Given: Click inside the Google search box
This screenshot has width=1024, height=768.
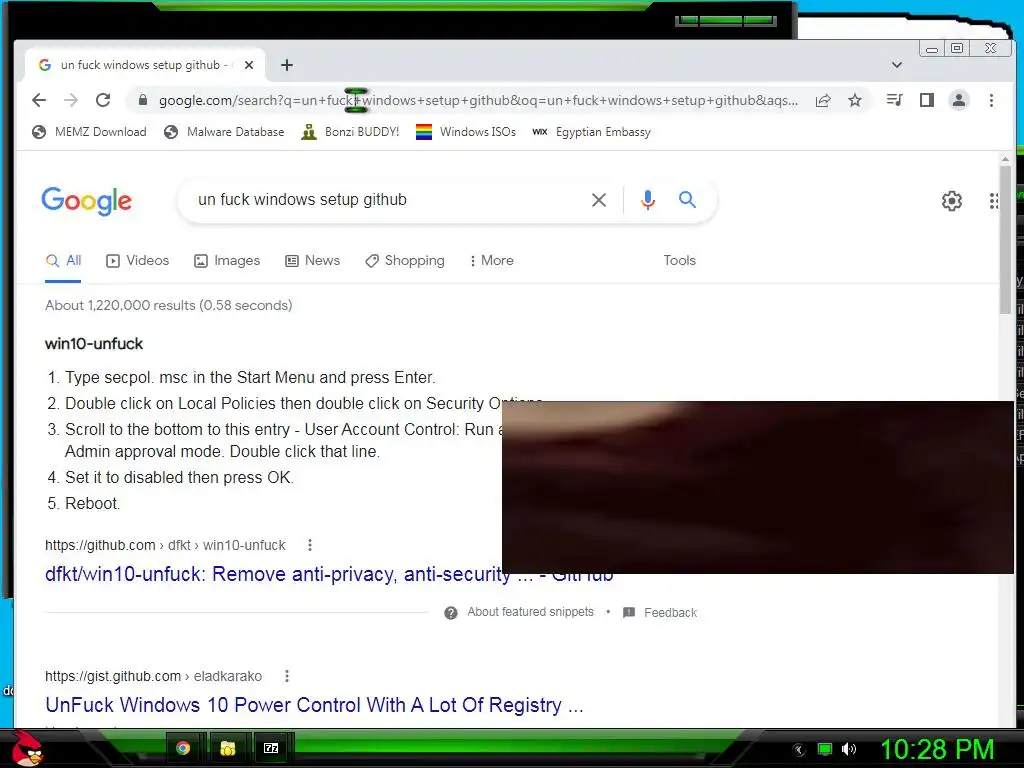Looking at the screenshot, I should pyautogui.click(x=385, y=199).
